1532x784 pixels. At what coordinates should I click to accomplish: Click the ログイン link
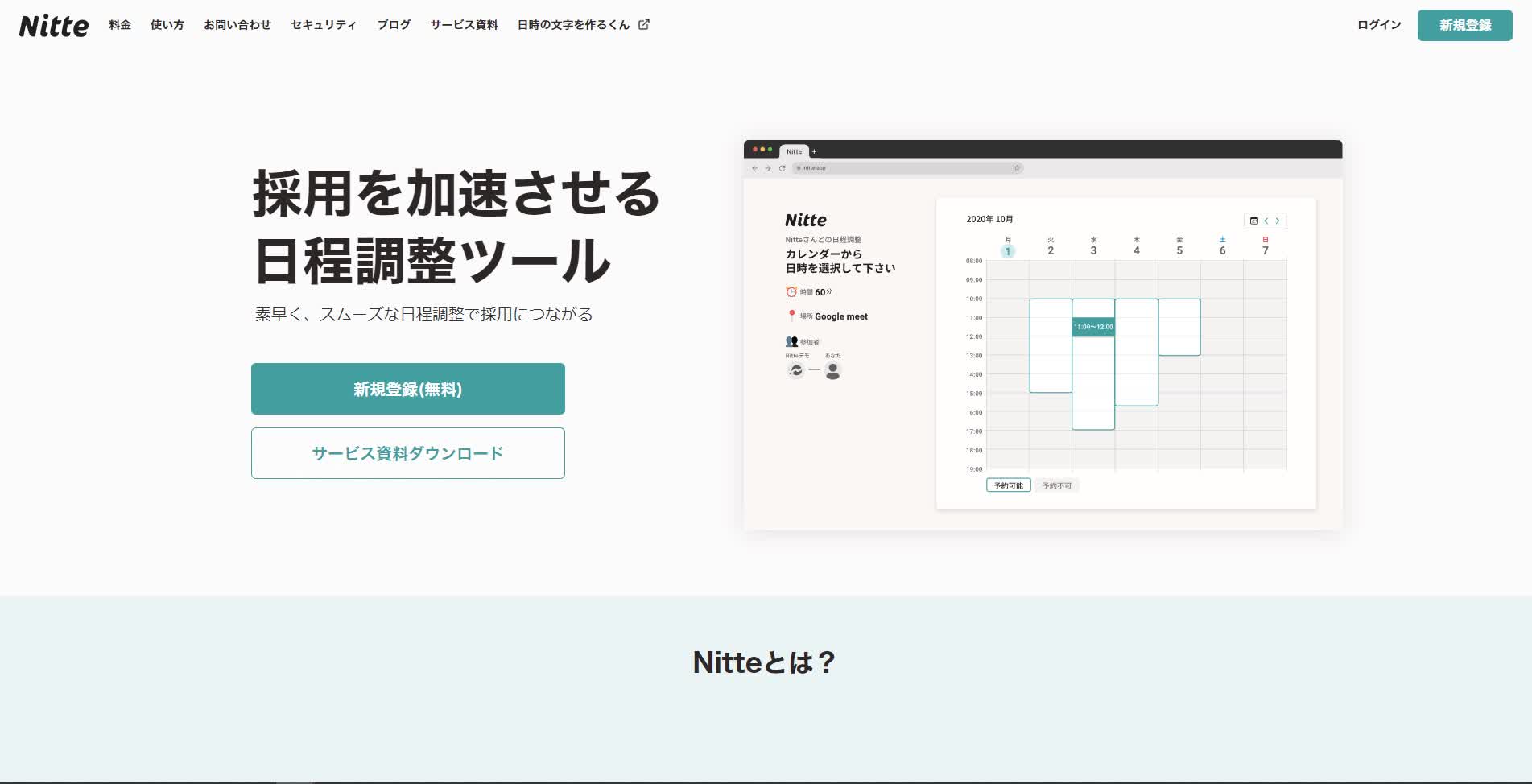point(1379,25)
